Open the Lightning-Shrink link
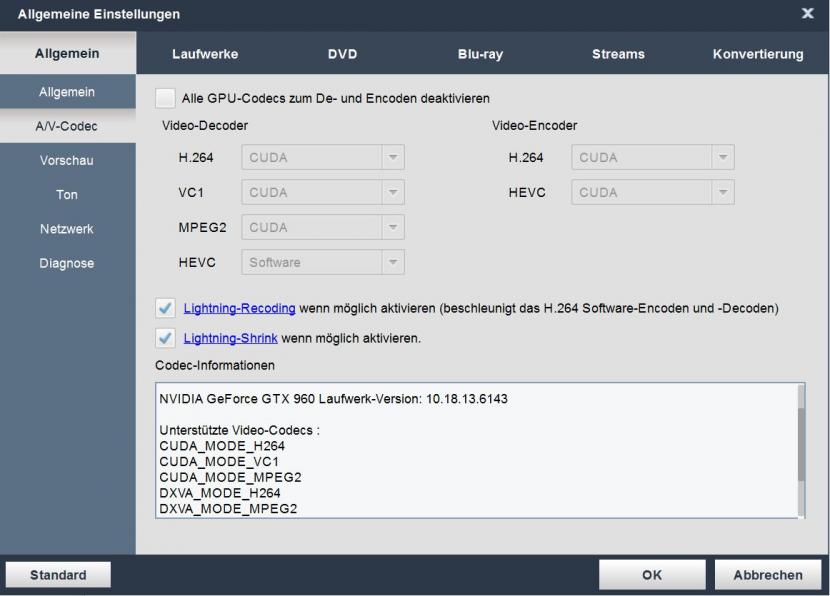 (230, 338)
